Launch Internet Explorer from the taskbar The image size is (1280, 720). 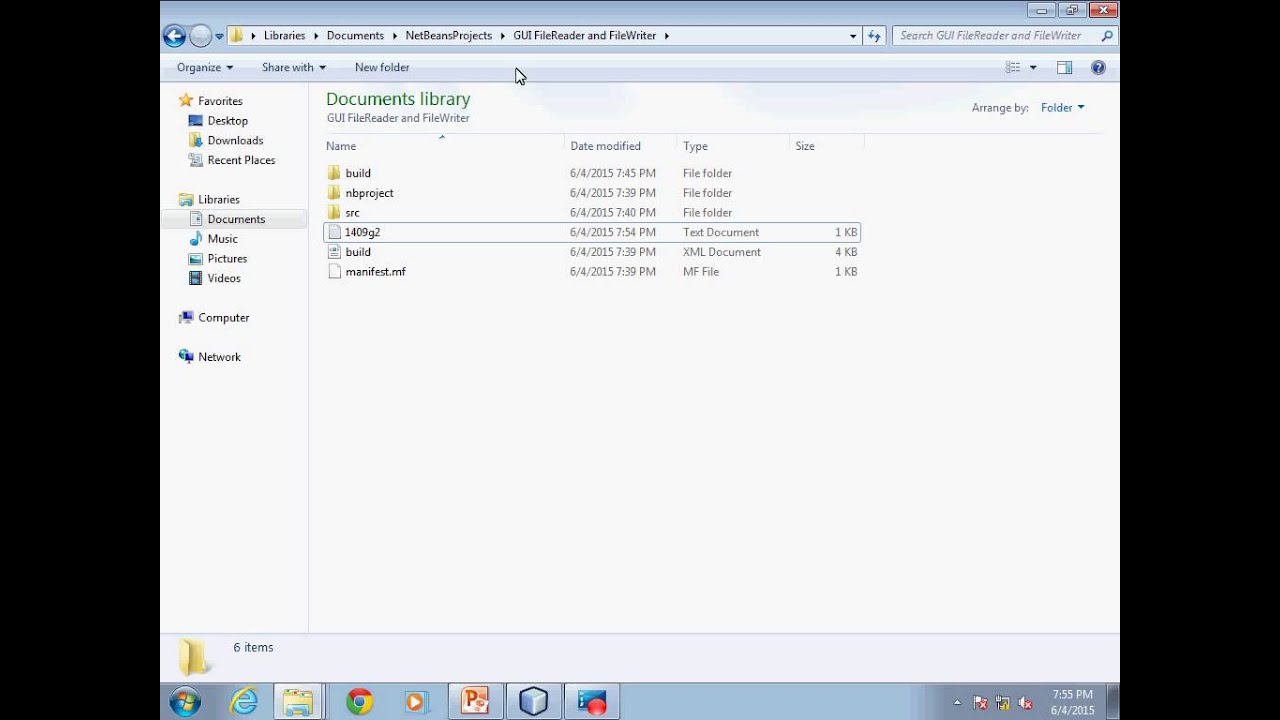[243, 702]
